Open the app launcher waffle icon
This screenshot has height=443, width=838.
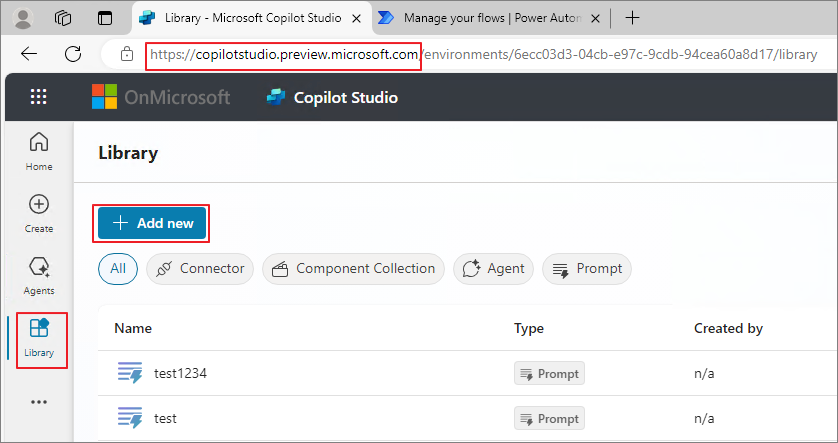point(38,97)
